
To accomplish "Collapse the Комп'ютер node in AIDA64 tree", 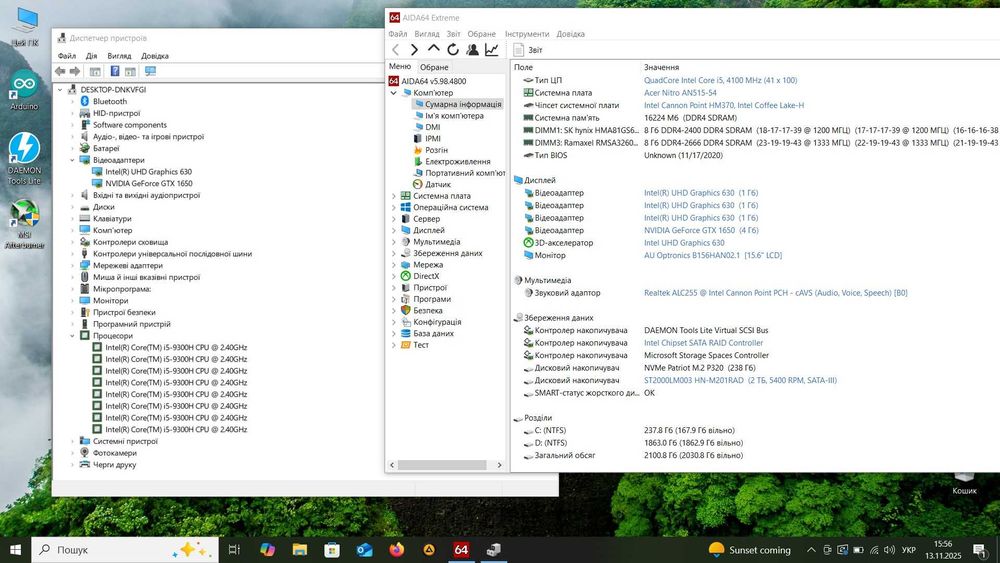I will click(393, 93).
